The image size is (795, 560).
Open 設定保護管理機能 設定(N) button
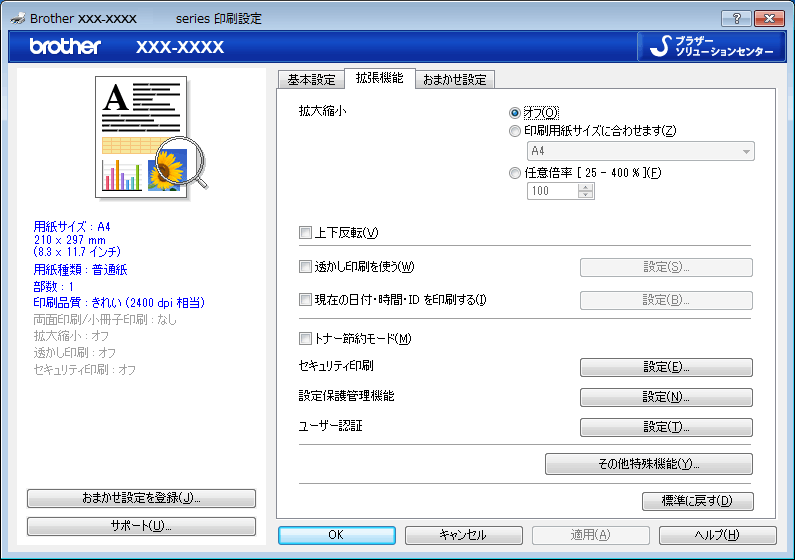(666, 397)
